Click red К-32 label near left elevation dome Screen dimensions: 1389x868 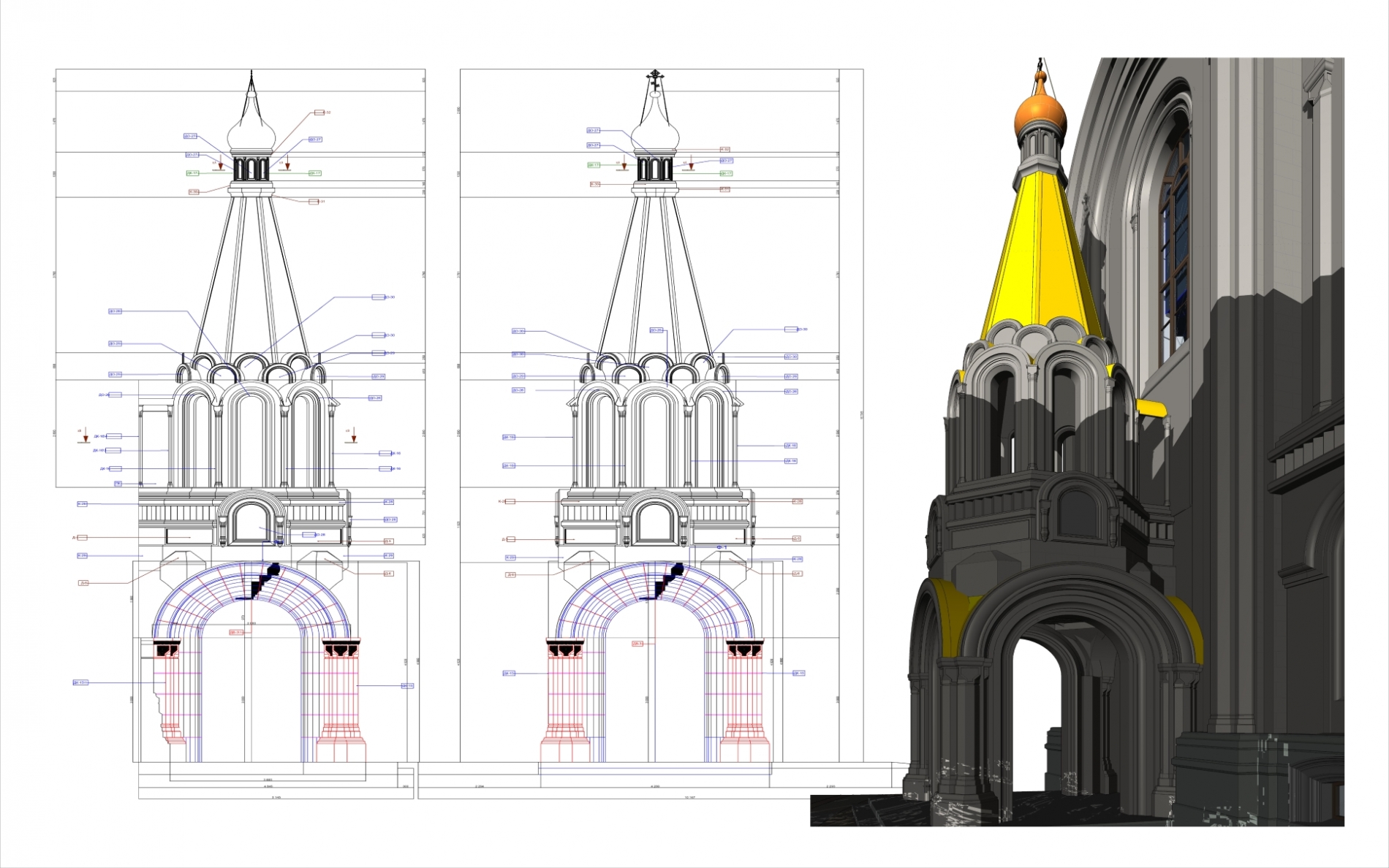coord(319,113)
